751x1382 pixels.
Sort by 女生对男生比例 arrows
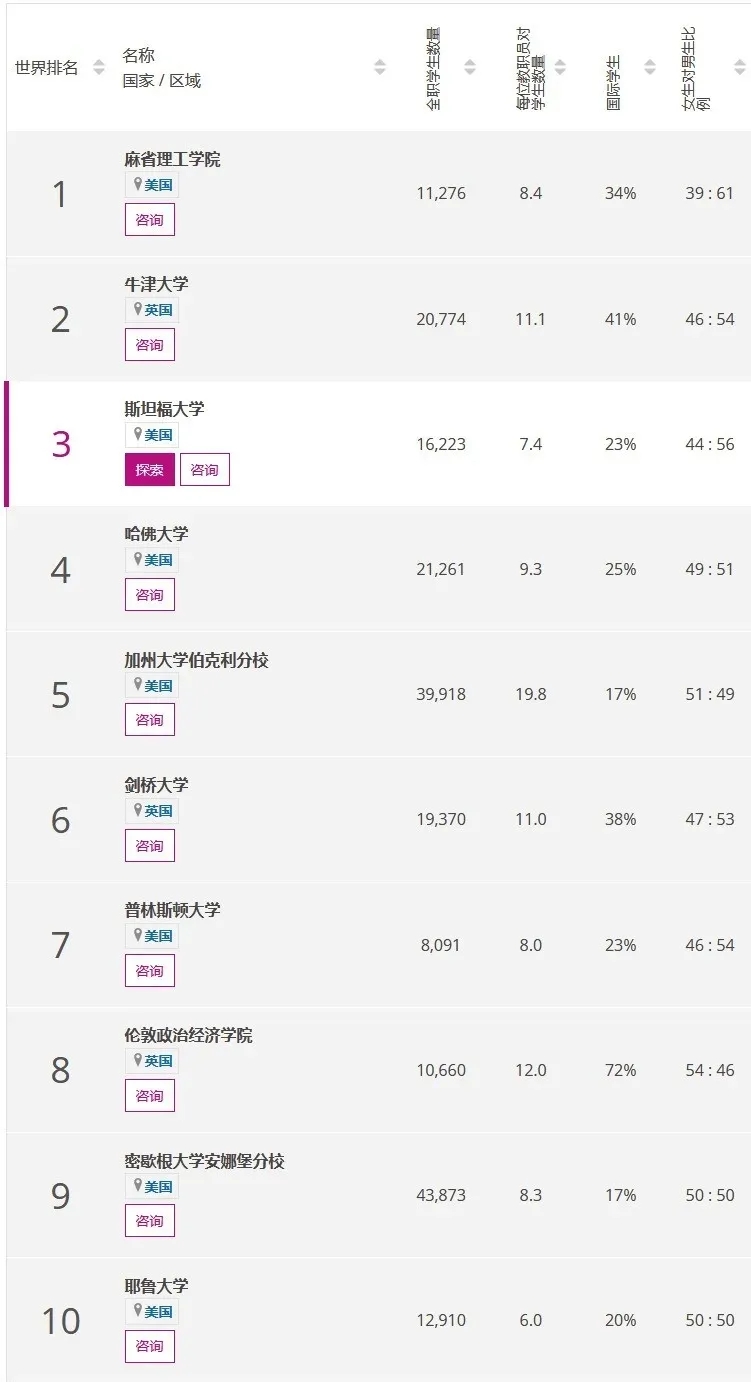739,68
